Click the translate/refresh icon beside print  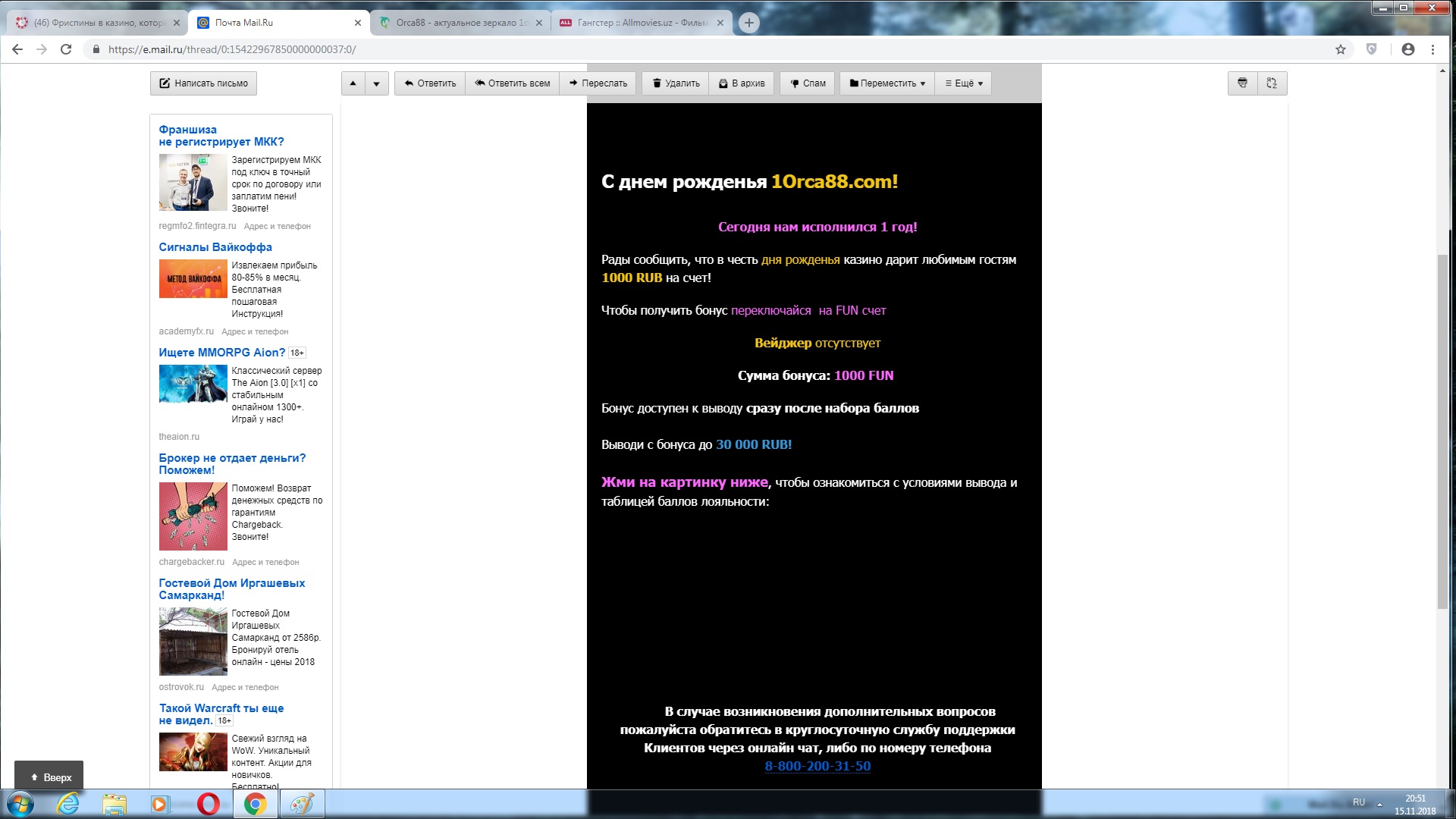tap(1272, 83)
